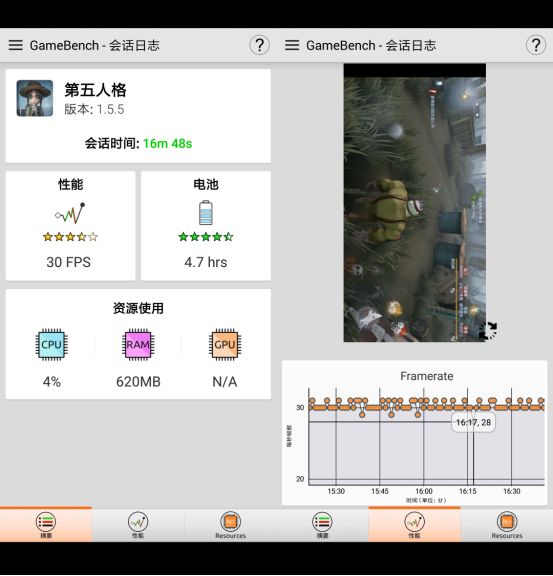Tap the 16:30 label on Framerate chart
Screen dimensions: 553x576
pyautogui.click(x=511, y=491)
